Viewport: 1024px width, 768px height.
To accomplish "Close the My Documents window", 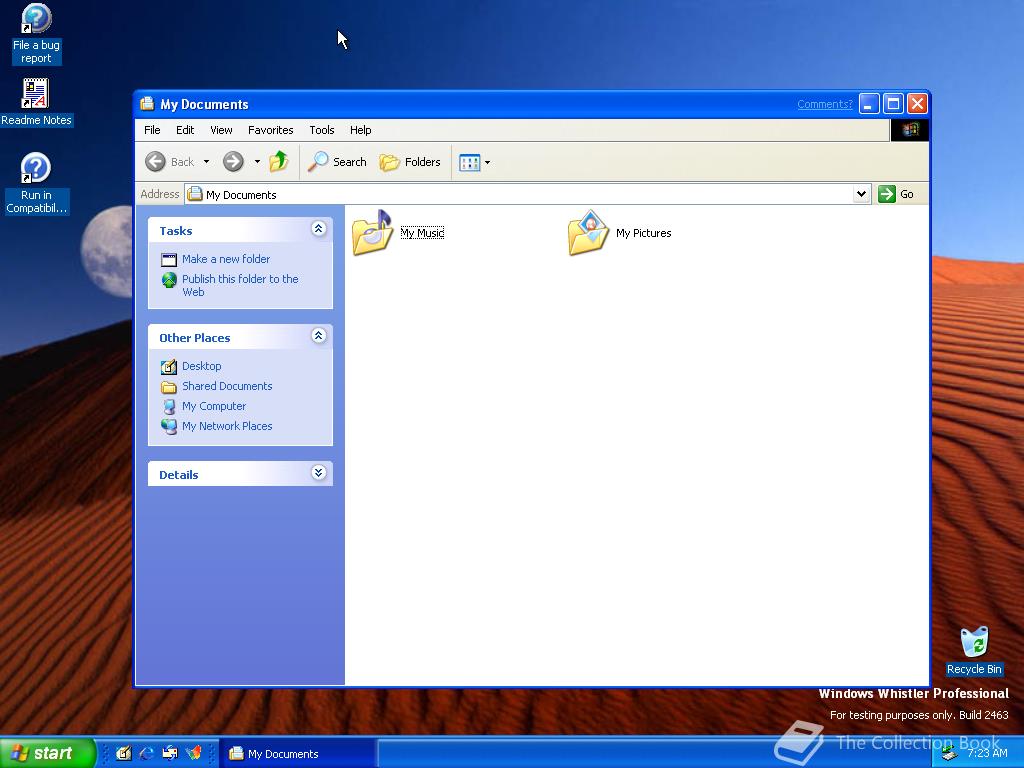I will 918,104.
